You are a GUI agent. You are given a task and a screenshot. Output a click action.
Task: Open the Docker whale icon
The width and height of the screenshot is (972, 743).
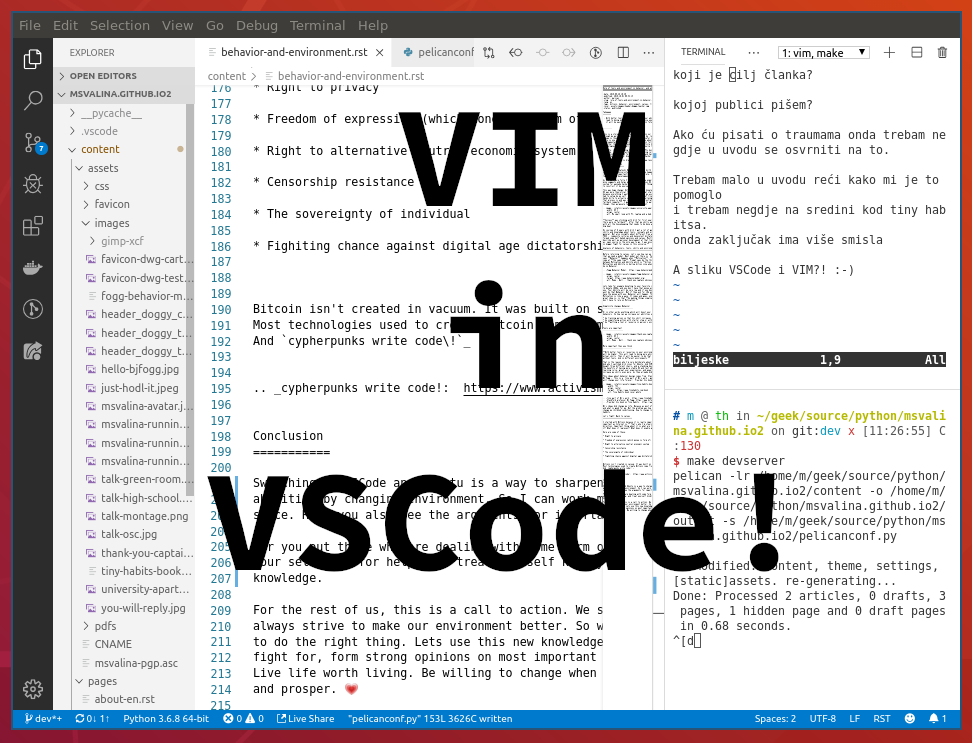click(x=32, y=268)
